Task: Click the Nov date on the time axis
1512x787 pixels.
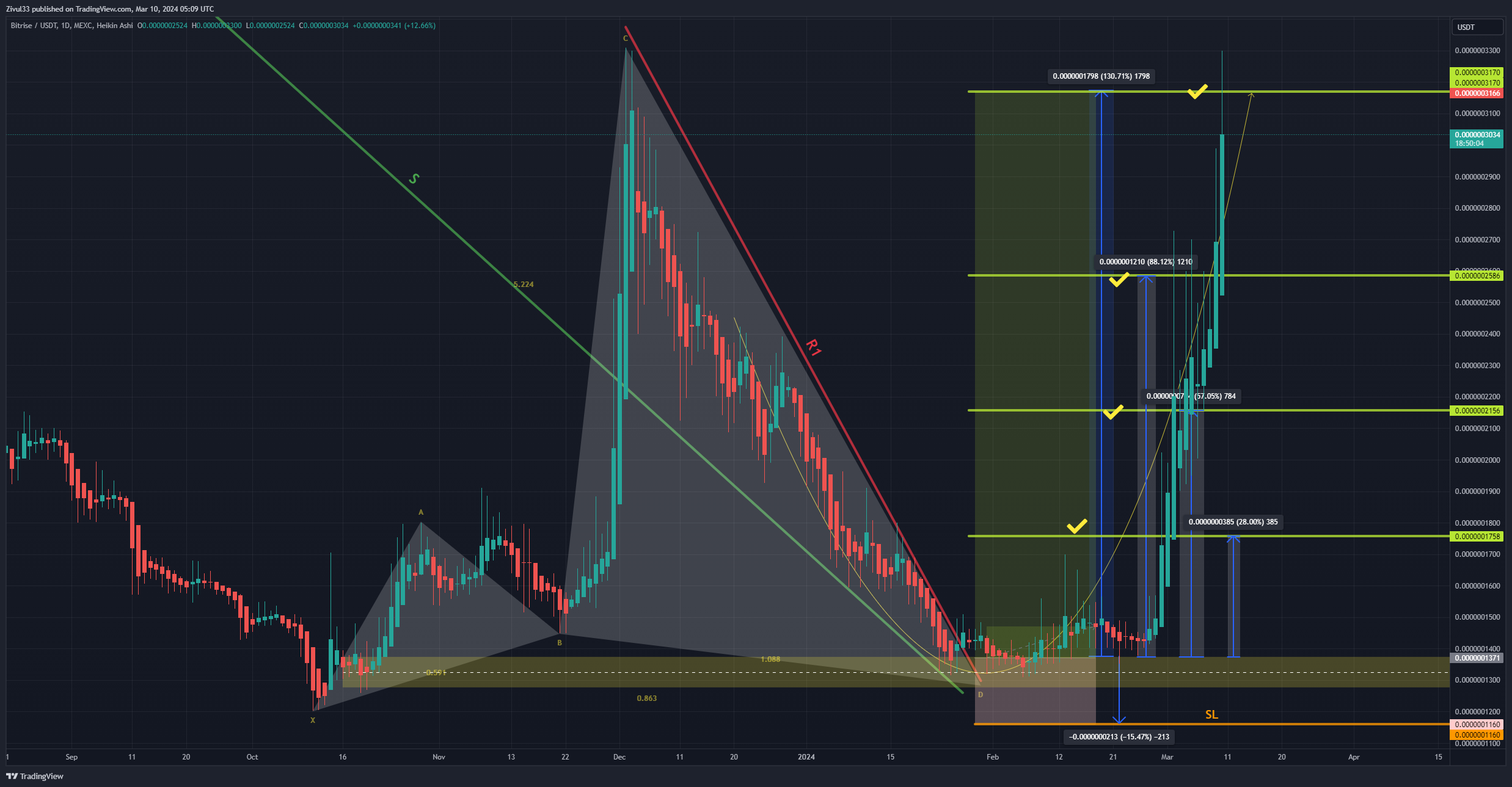Action: tap(439, 757)
